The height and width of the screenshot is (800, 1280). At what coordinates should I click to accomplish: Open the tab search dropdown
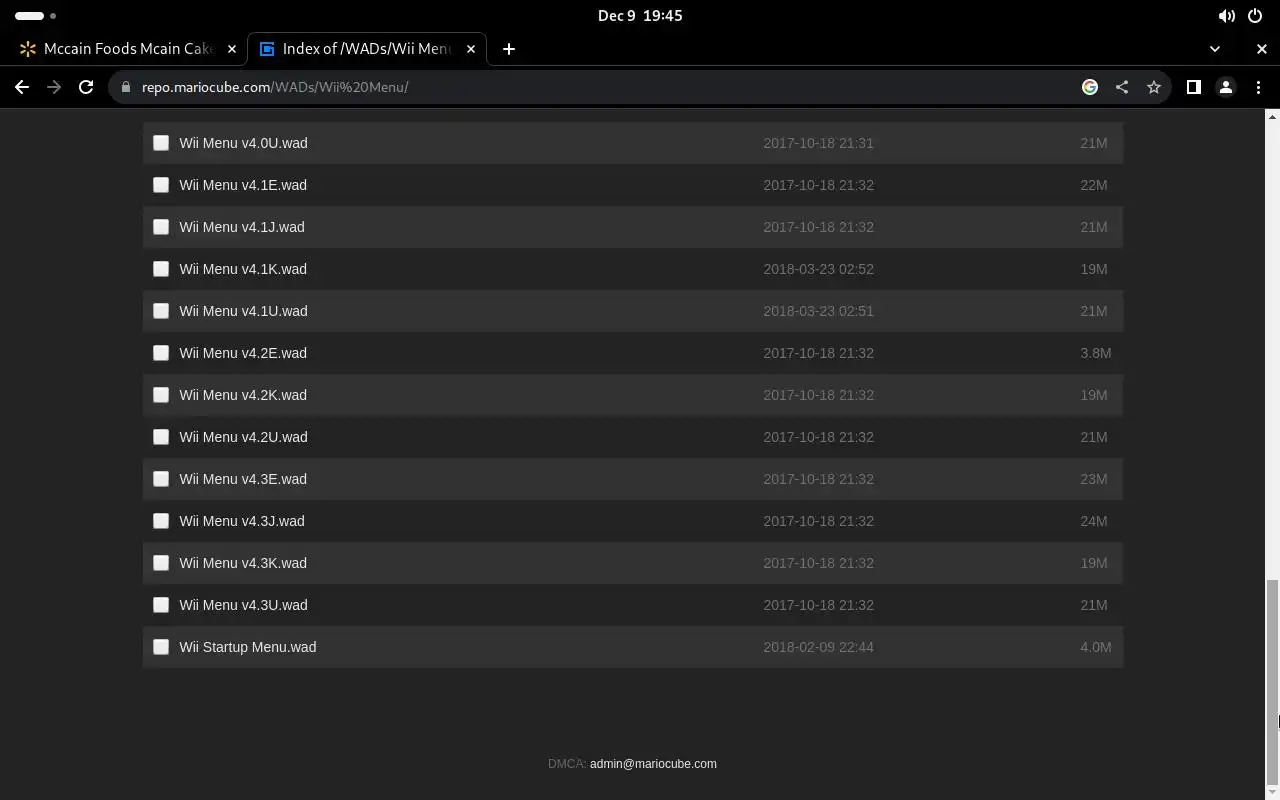click(1215, 49)
